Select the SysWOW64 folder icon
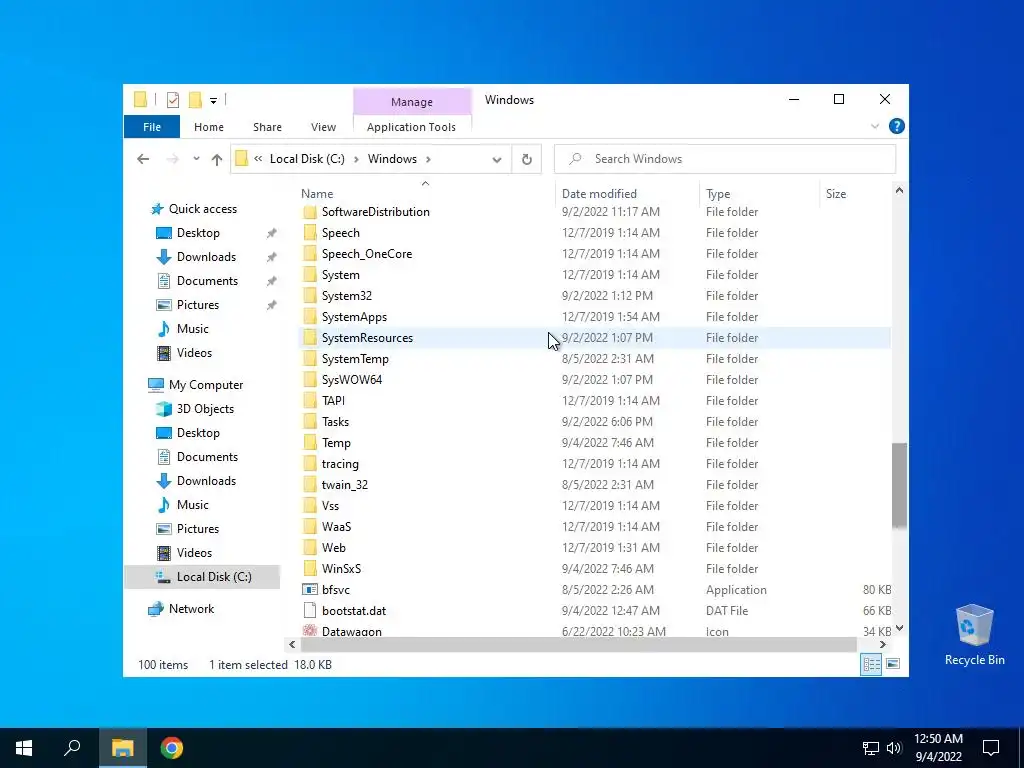The image size is (1024, 768). [x=310, y=379]
